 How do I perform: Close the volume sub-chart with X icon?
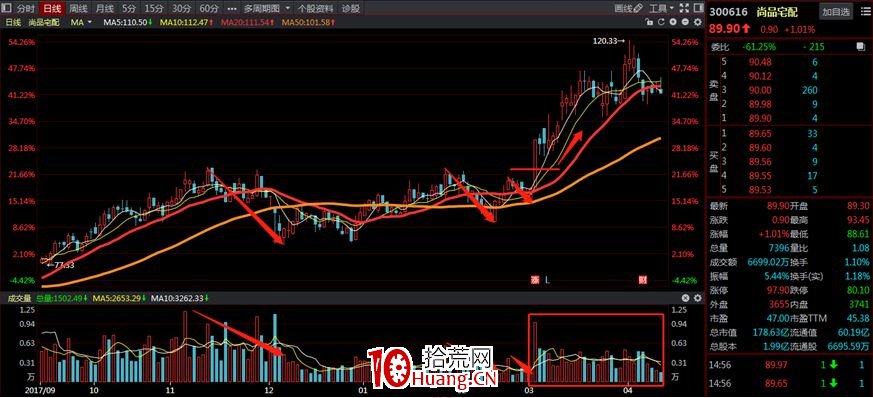pos(685,298)
